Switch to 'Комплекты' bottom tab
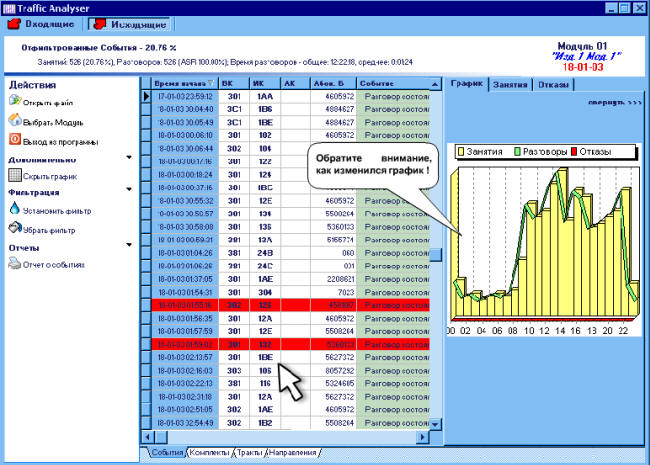 [208, 452]
